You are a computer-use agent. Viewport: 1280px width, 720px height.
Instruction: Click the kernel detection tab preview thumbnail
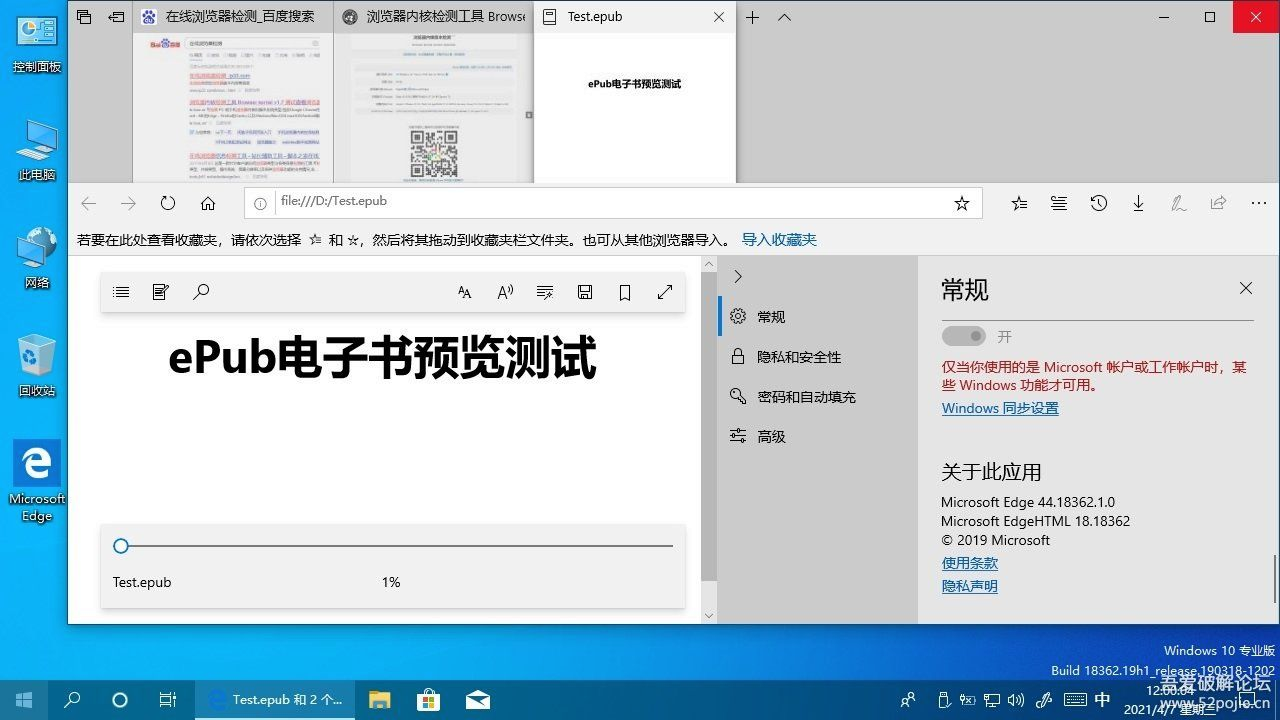(x=433, y=108)
